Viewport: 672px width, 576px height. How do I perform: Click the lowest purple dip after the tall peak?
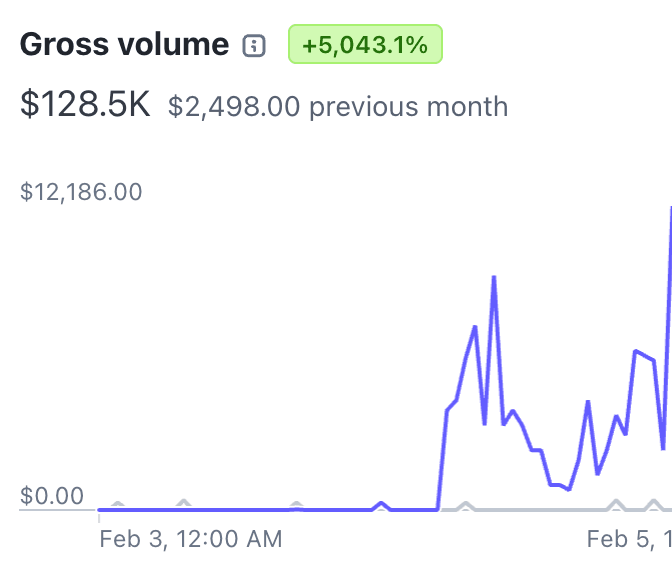568,489
